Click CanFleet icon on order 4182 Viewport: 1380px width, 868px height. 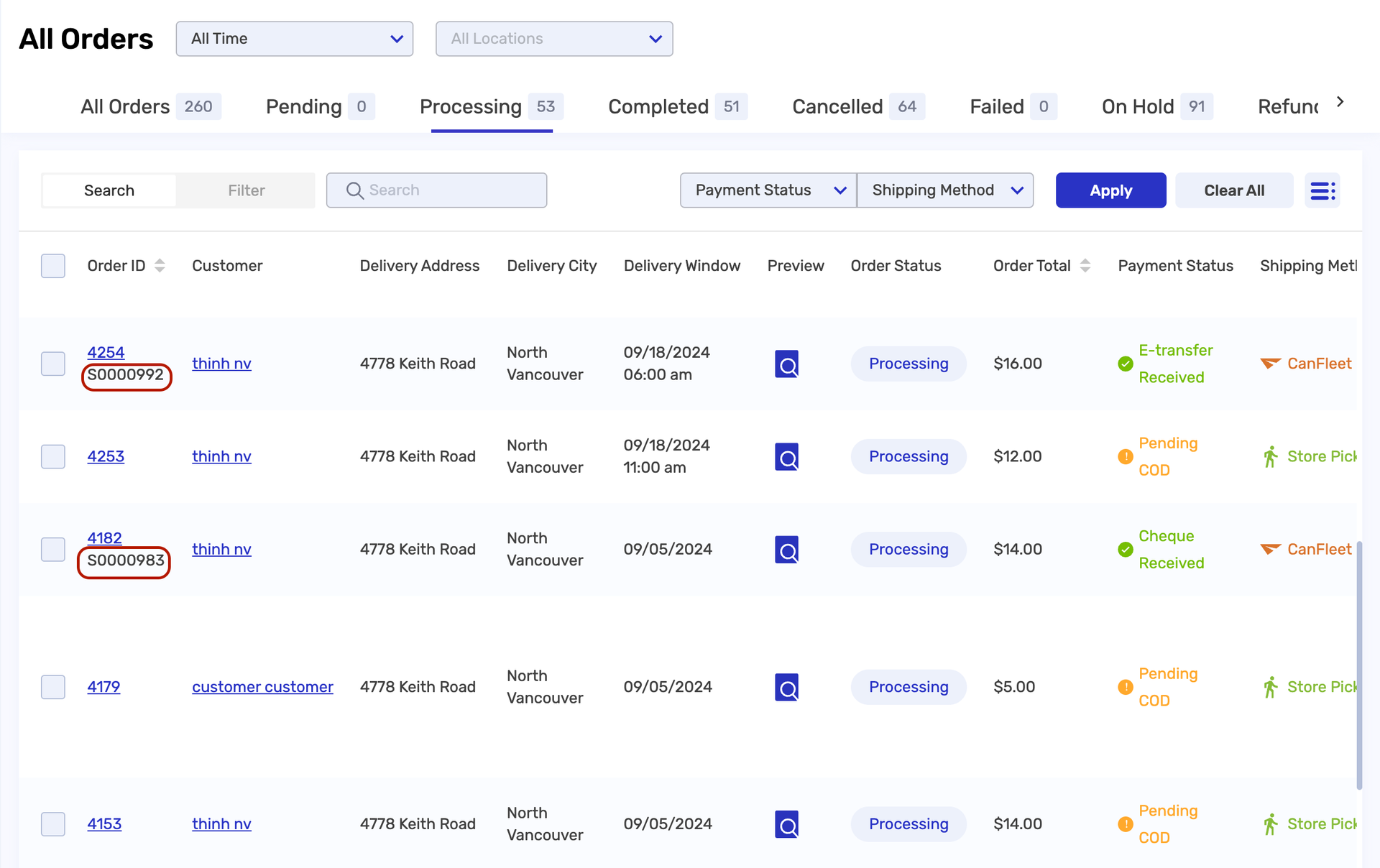coord(1270,549)
